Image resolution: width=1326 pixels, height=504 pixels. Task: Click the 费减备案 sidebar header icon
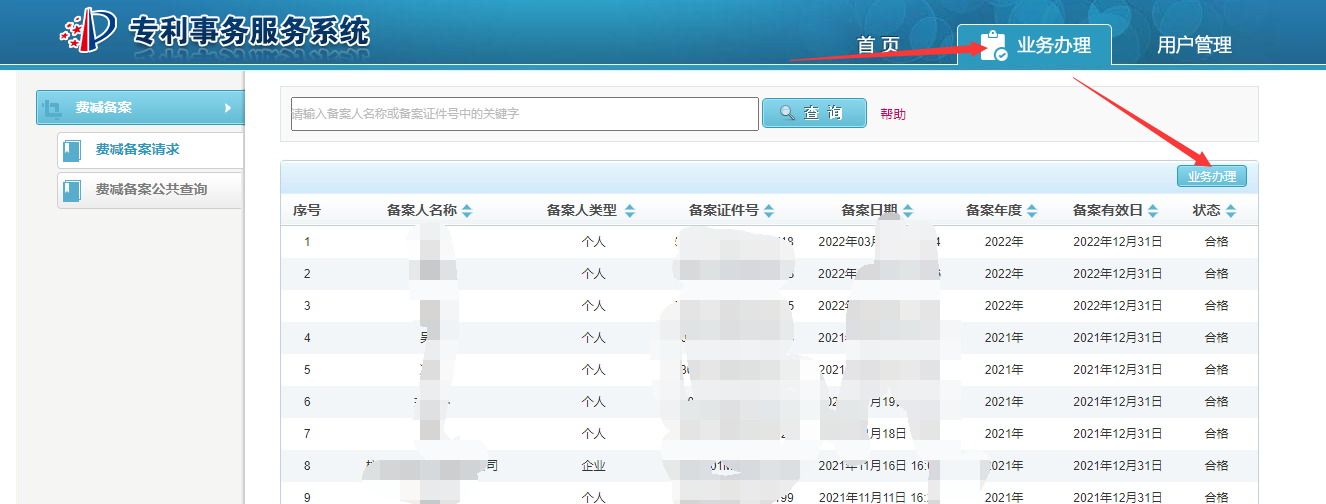click(54, 108)
